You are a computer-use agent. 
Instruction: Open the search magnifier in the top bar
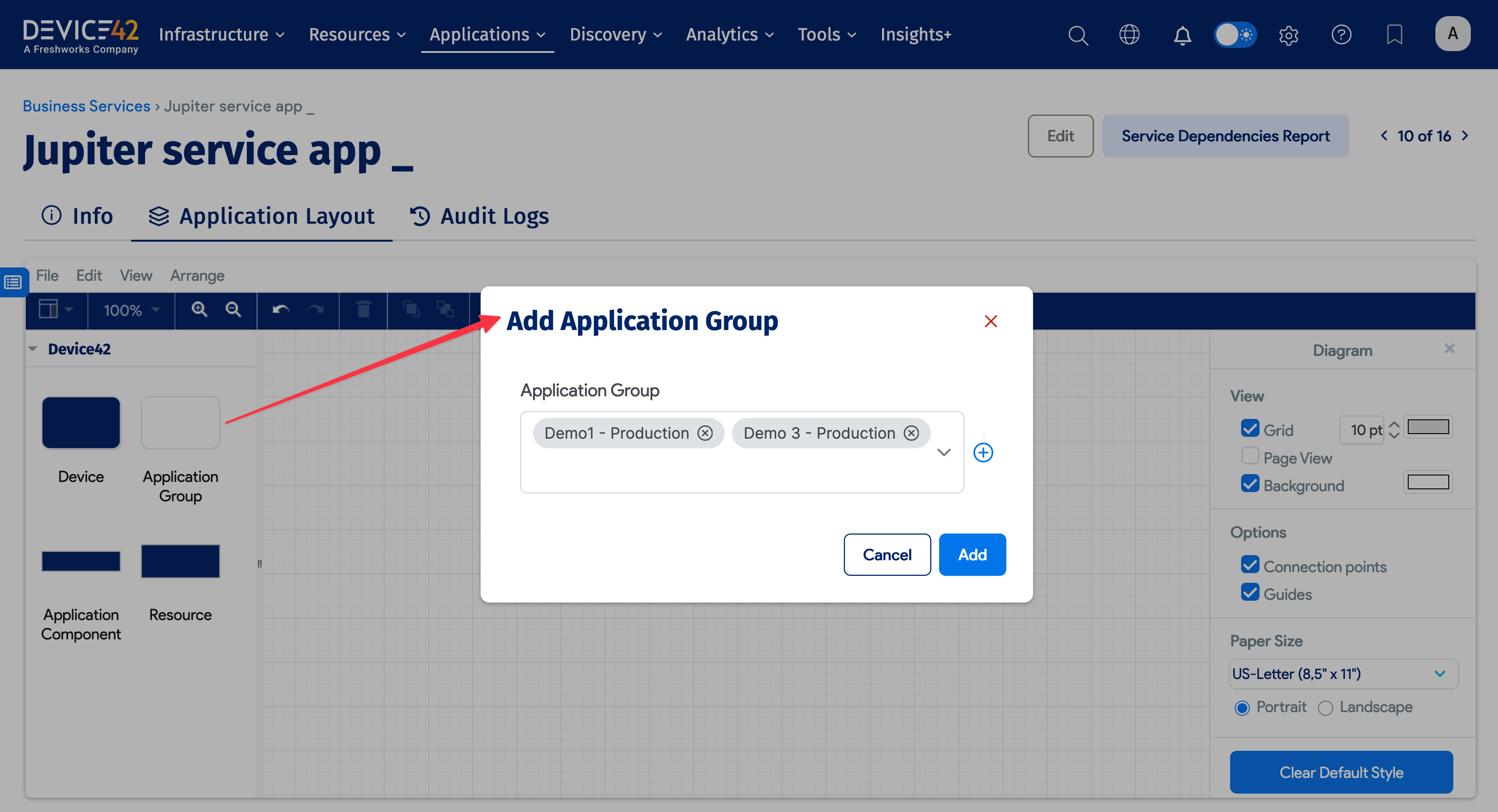coord(1078,35)
